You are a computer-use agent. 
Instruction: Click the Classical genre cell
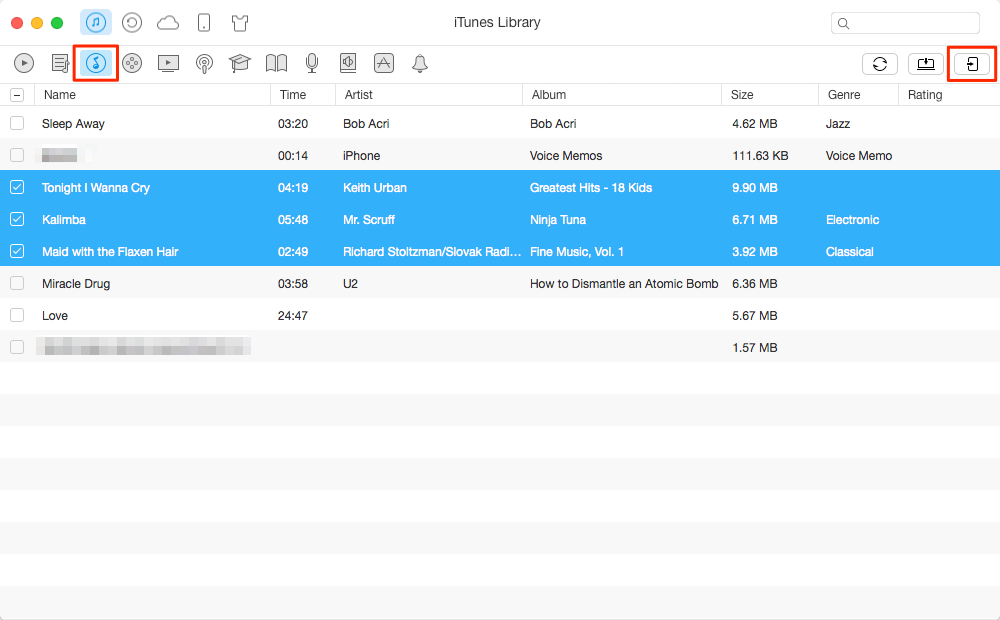849,251
